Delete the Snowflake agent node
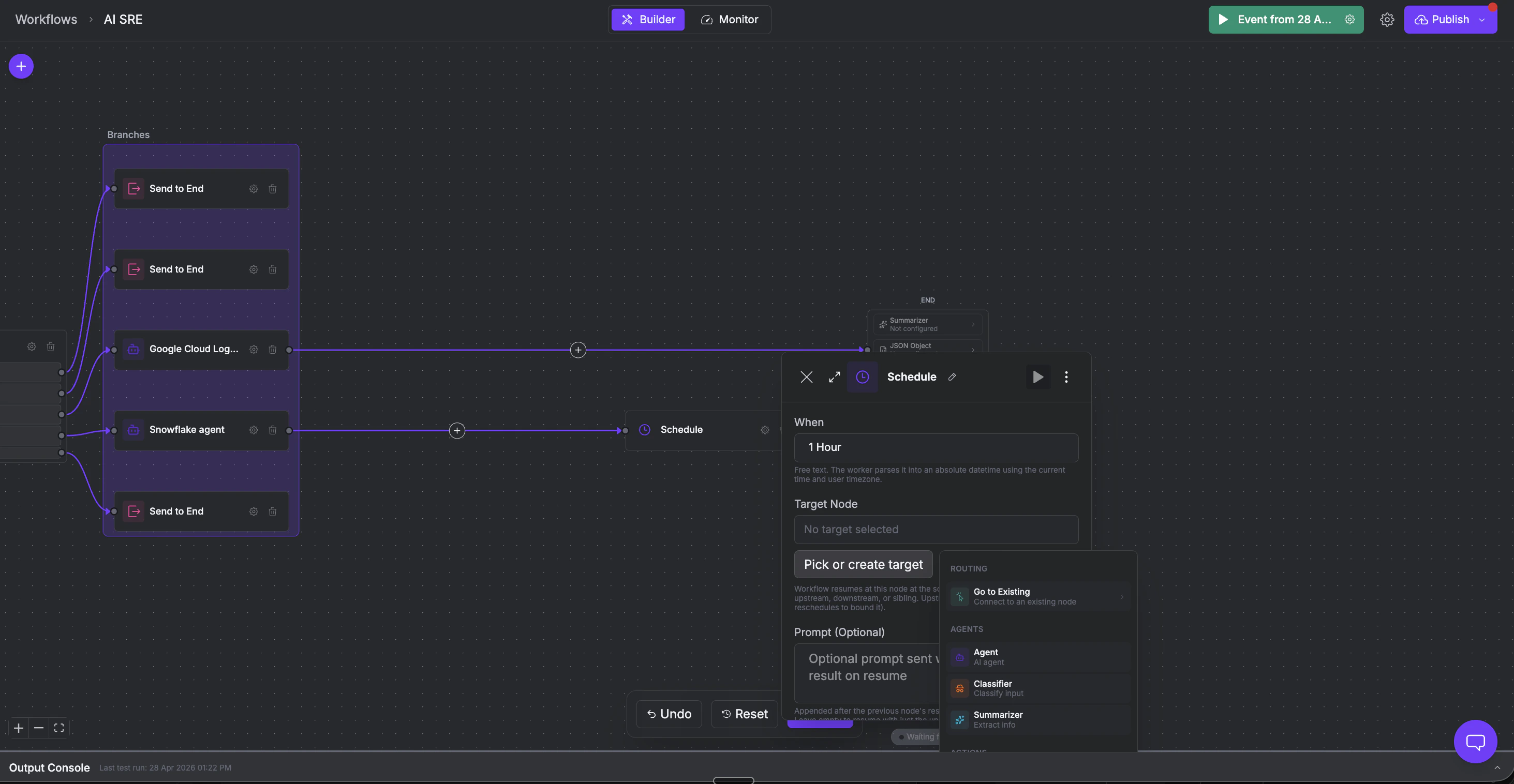The width and height of the screenshot is (1514, 784). click(x=273, y=430)
